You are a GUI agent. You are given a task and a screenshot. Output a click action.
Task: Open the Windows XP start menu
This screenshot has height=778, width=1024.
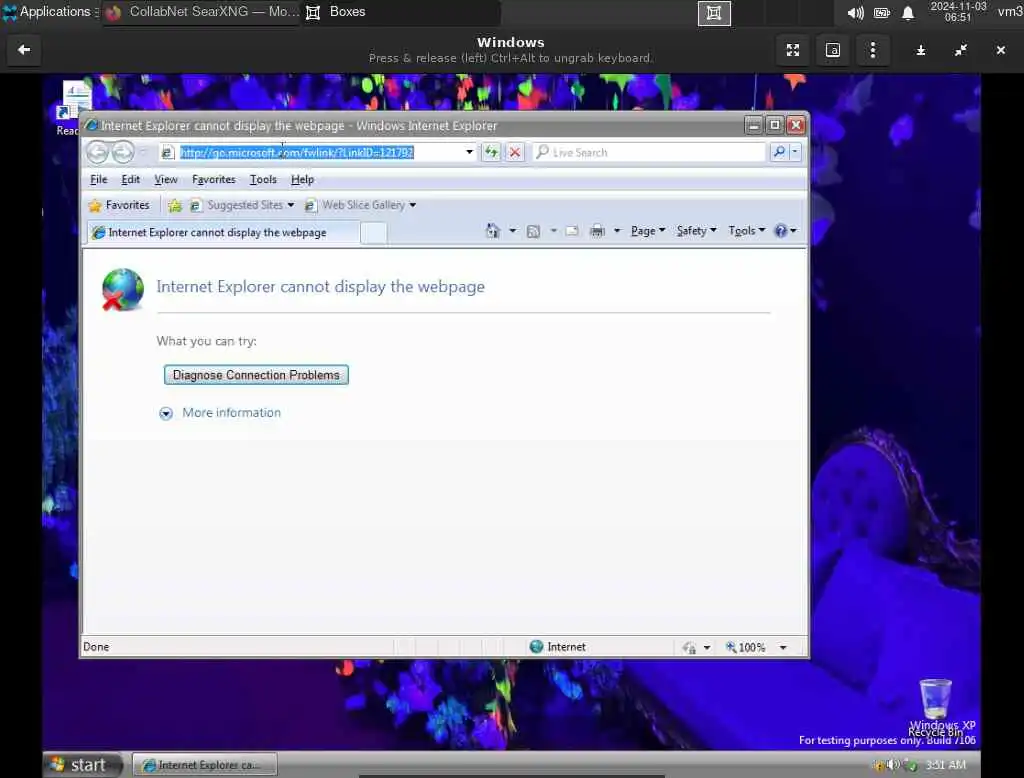pos(82,764)
